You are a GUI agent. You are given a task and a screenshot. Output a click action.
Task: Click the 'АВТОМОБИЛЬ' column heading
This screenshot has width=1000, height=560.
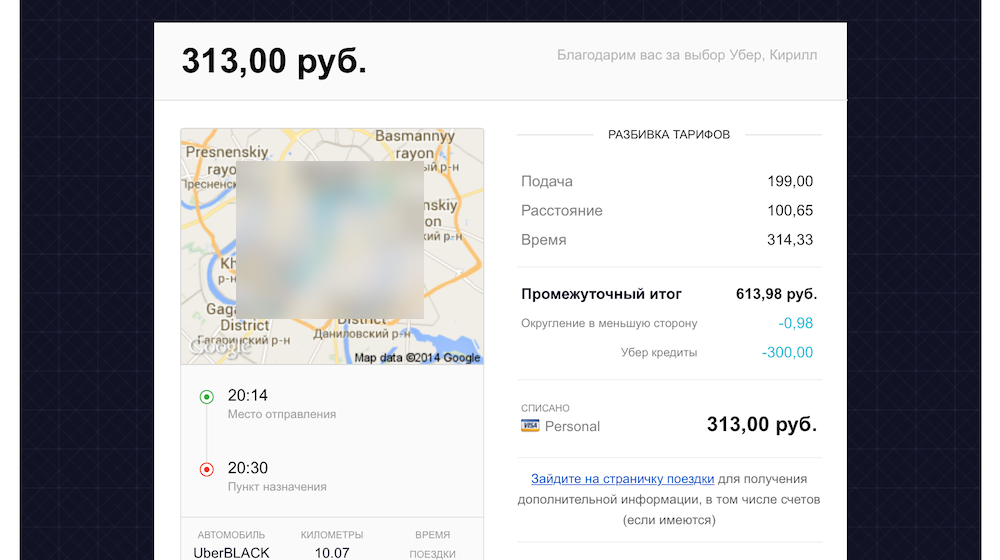(x=231, y=535)
